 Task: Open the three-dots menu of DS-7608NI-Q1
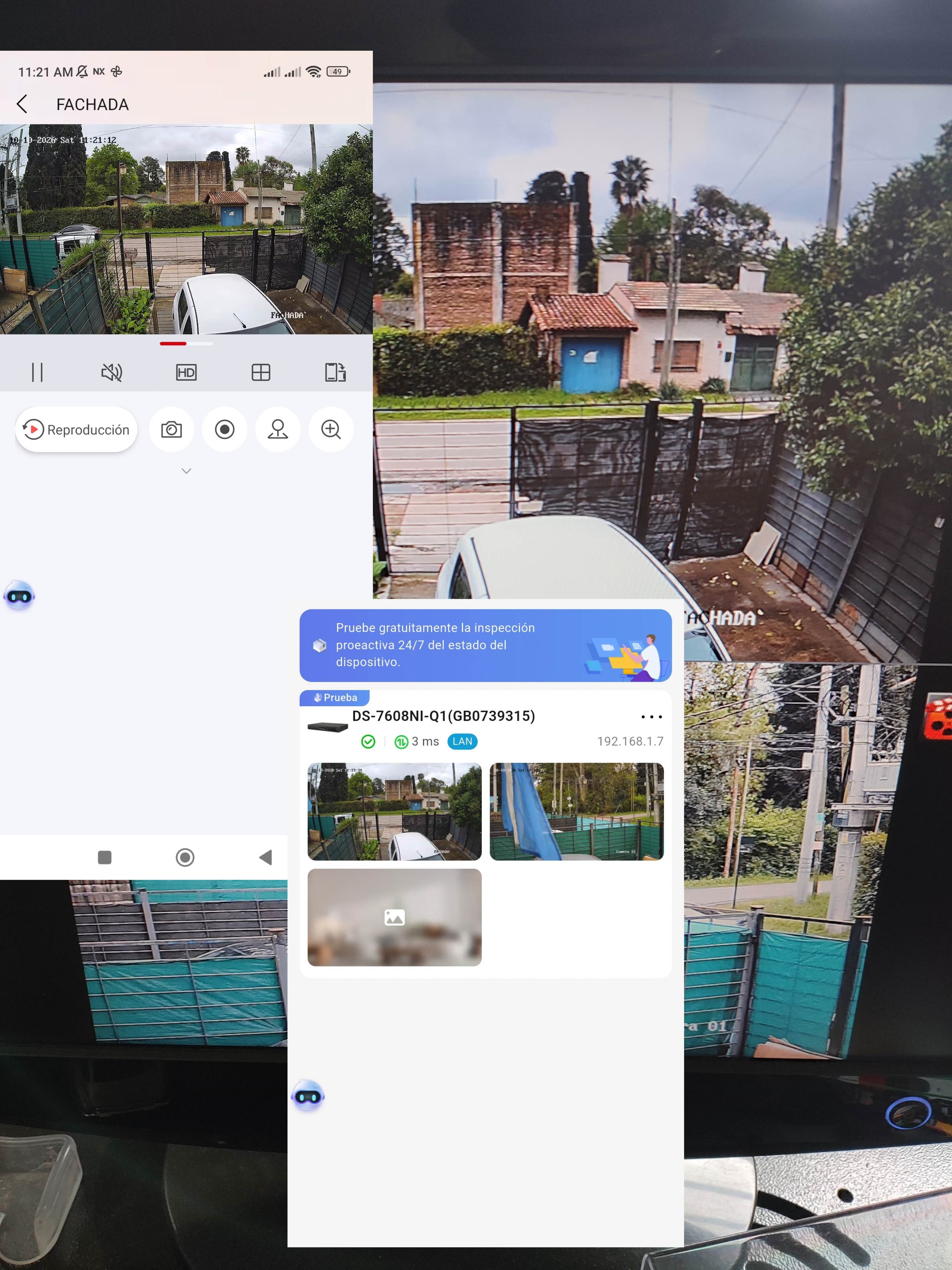(x=651, y=717)
